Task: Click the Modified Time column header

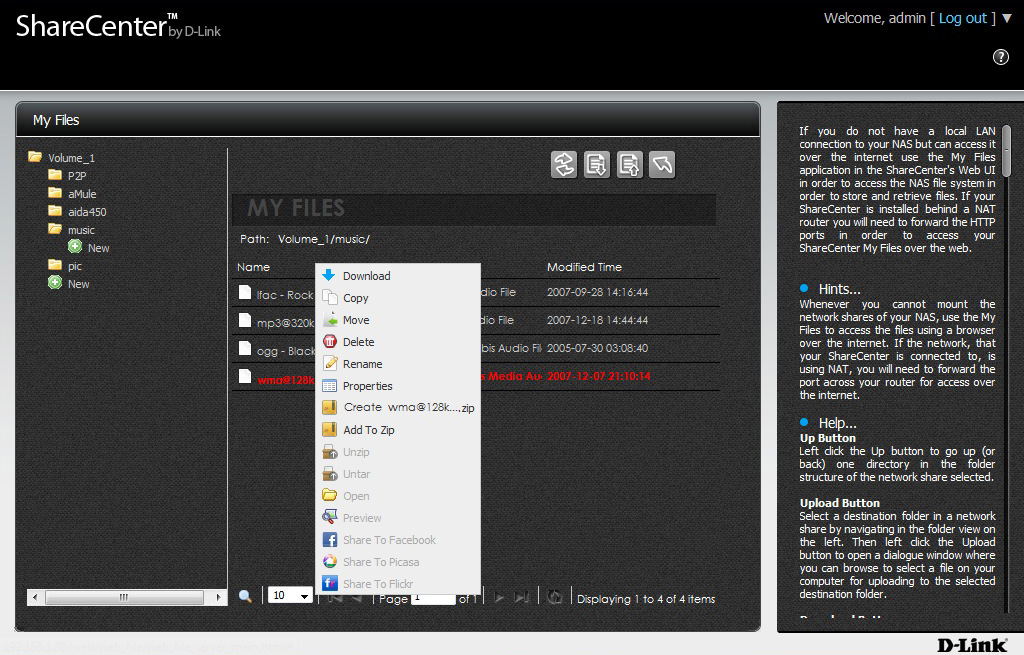Action: (x=584, y=267)
